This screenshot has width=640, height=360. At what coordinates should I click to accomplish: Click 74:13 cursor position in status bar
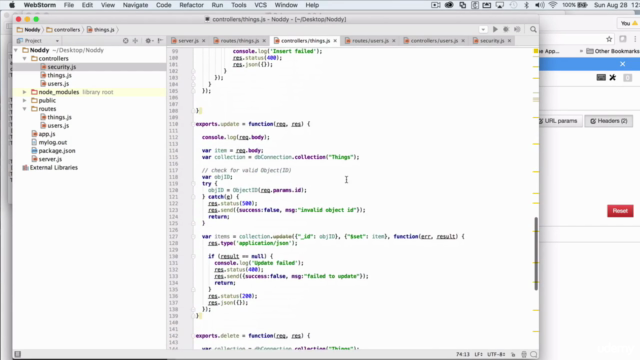(463, 354)
